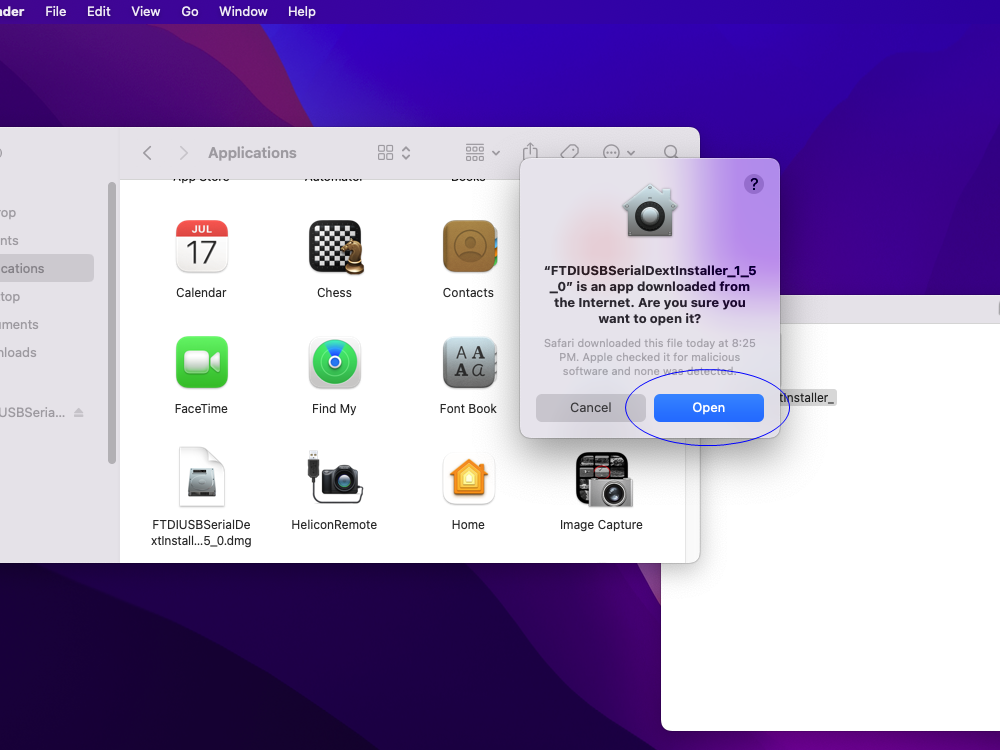Go back with the Finder back chevron
Viewport: 1000px width, 750px height.
click(x=147, y=153)
